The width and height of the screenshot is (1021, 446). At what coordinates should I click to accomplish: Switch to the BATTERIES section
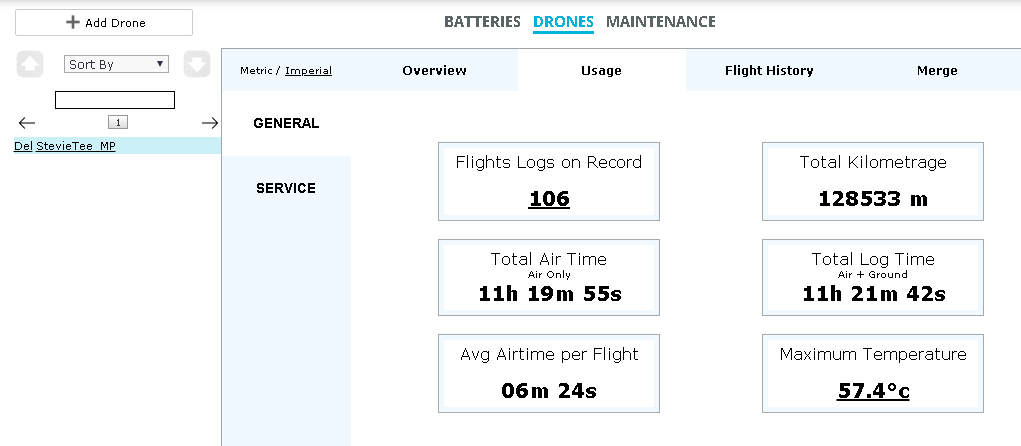tap(482, 21)
